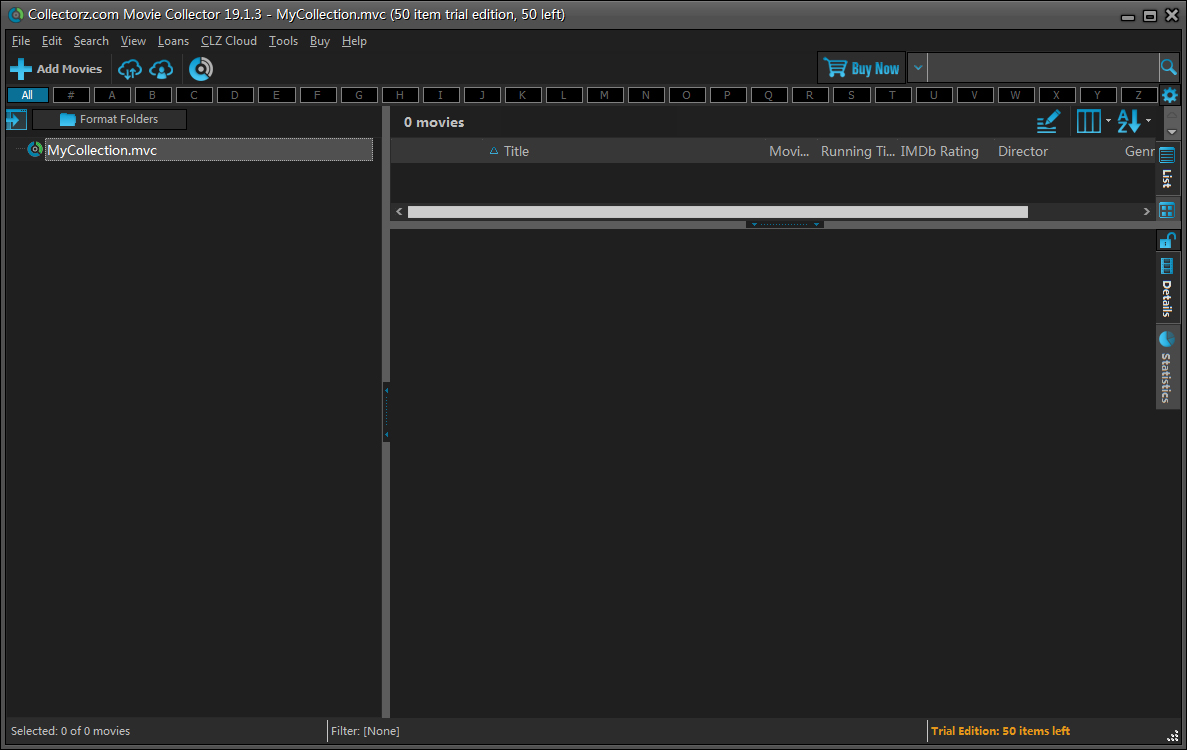Open the CLZ Cloud menu
This screenshot has height=750, width=1187.
[229, 41]
